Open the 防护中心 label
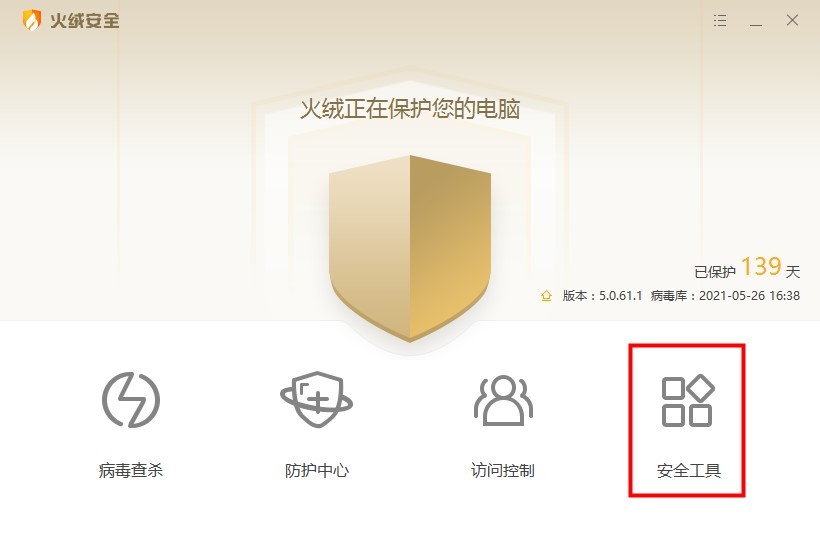This screenshot has width=820, height=540. click(317, 470)
